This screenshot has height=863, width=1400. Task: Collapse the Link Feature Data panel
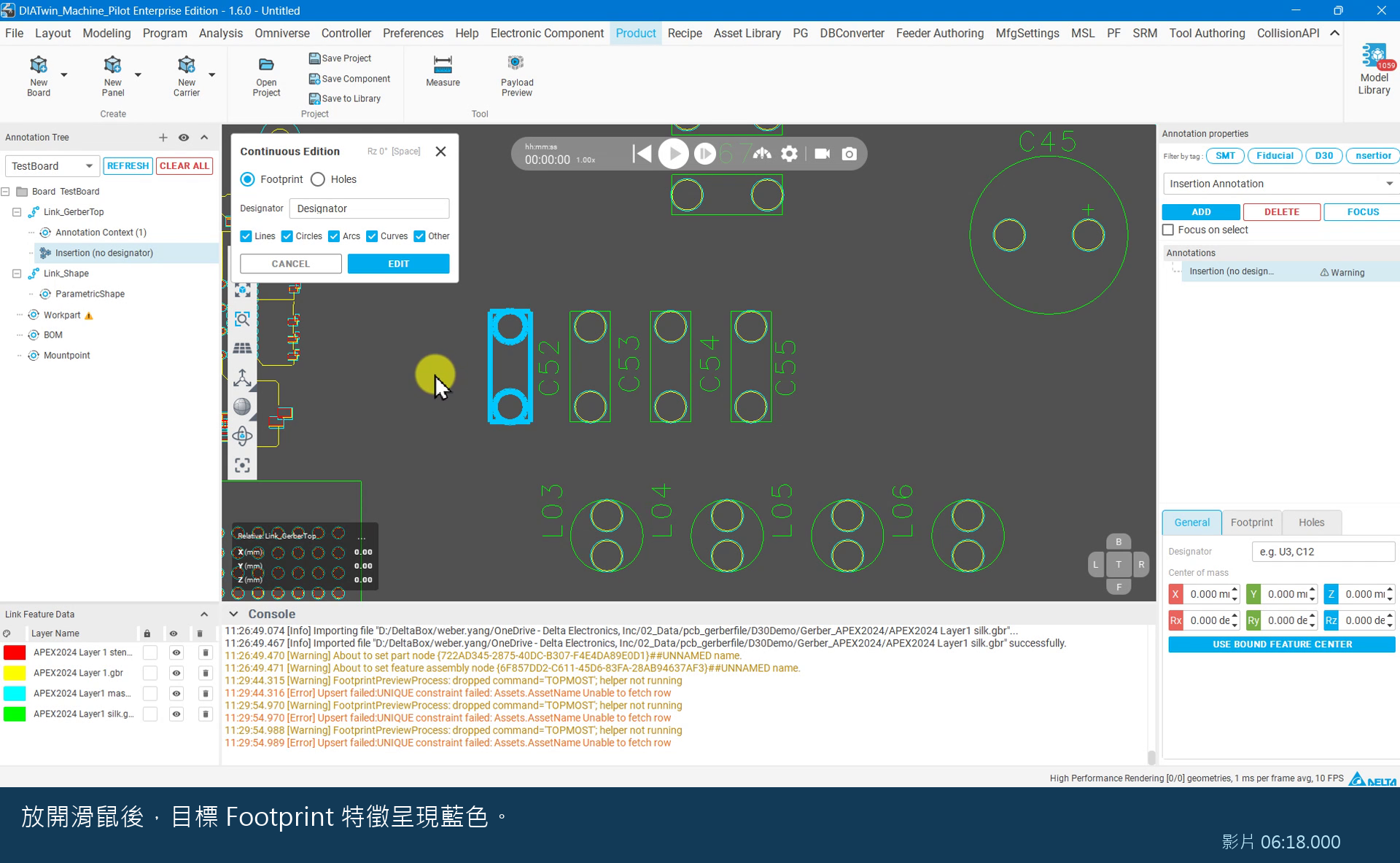pyautogui.click(x=204, y=614)
